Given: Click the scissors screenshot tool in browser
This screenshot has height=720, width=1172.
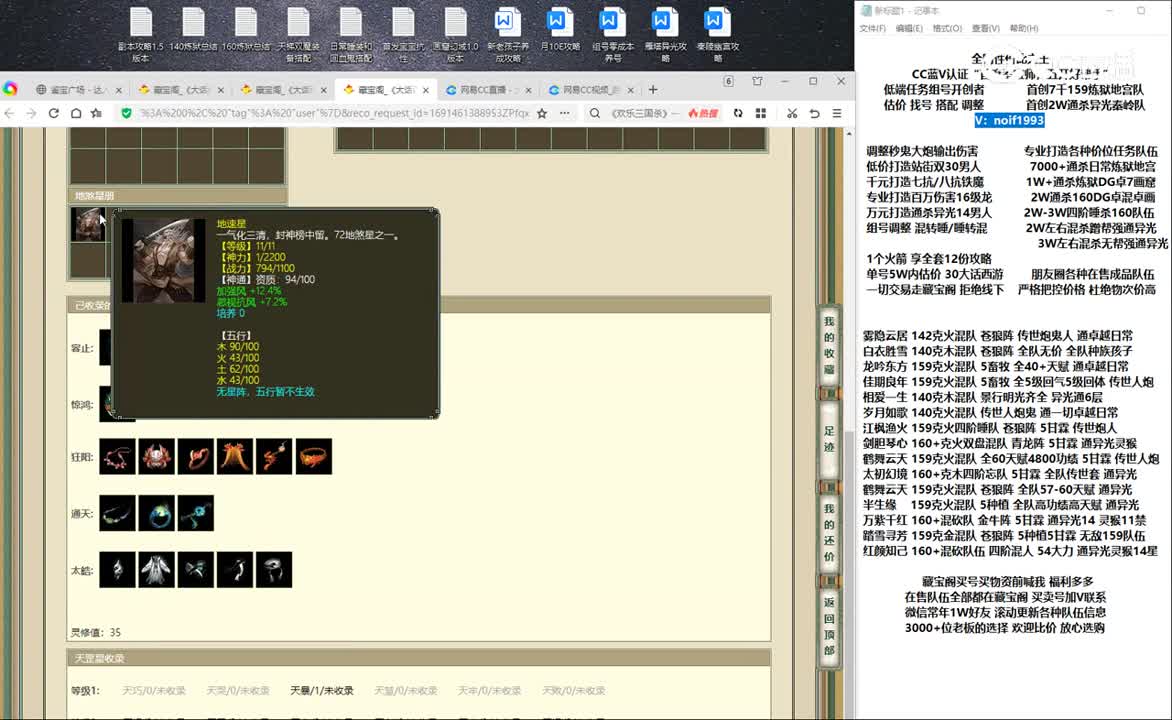Looking at the screenshot, I should point(792,114).
